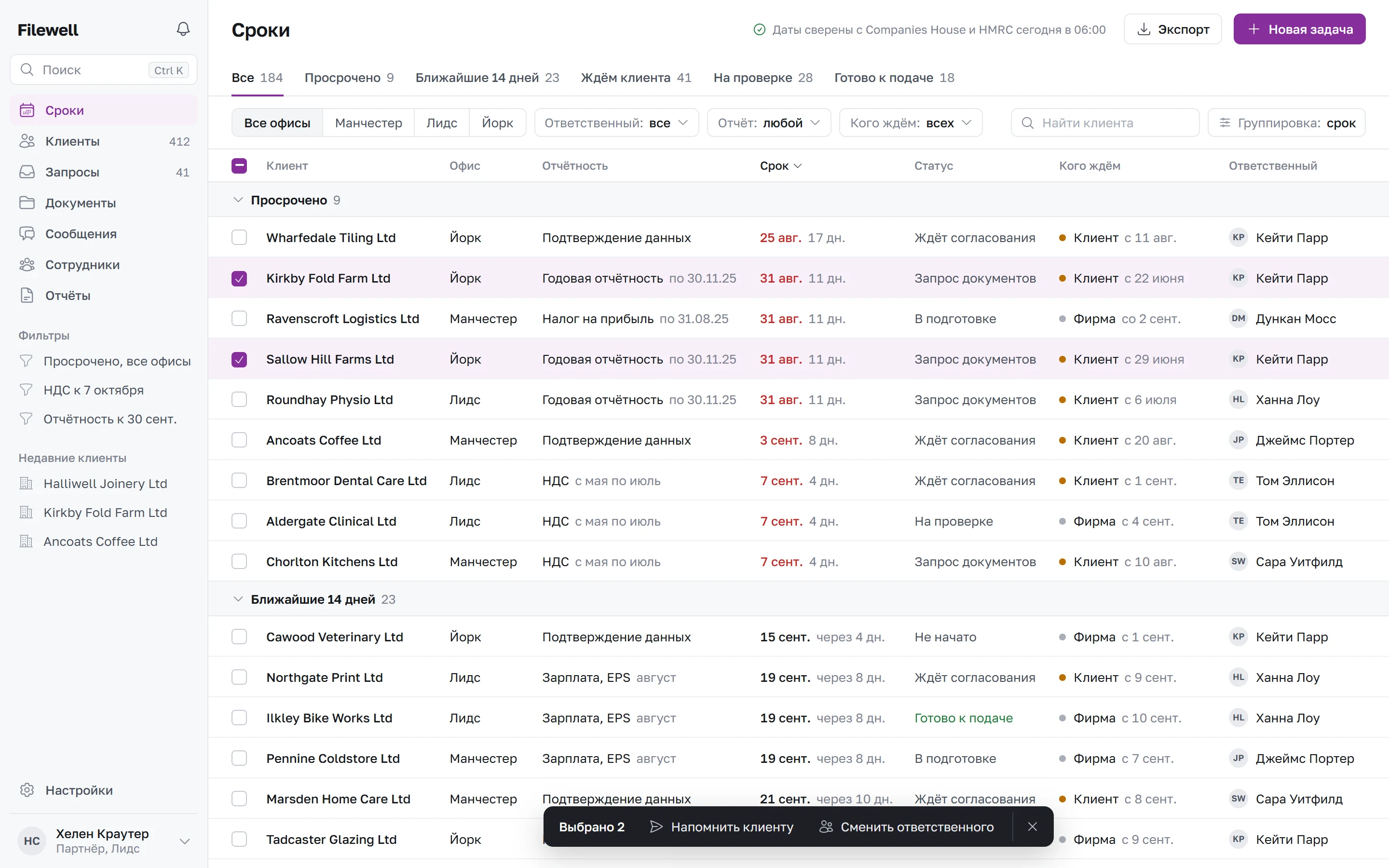Open the Хелен Краутер account menu
1389x868 pixels.
pyautogui.click(x=103, y=841)
